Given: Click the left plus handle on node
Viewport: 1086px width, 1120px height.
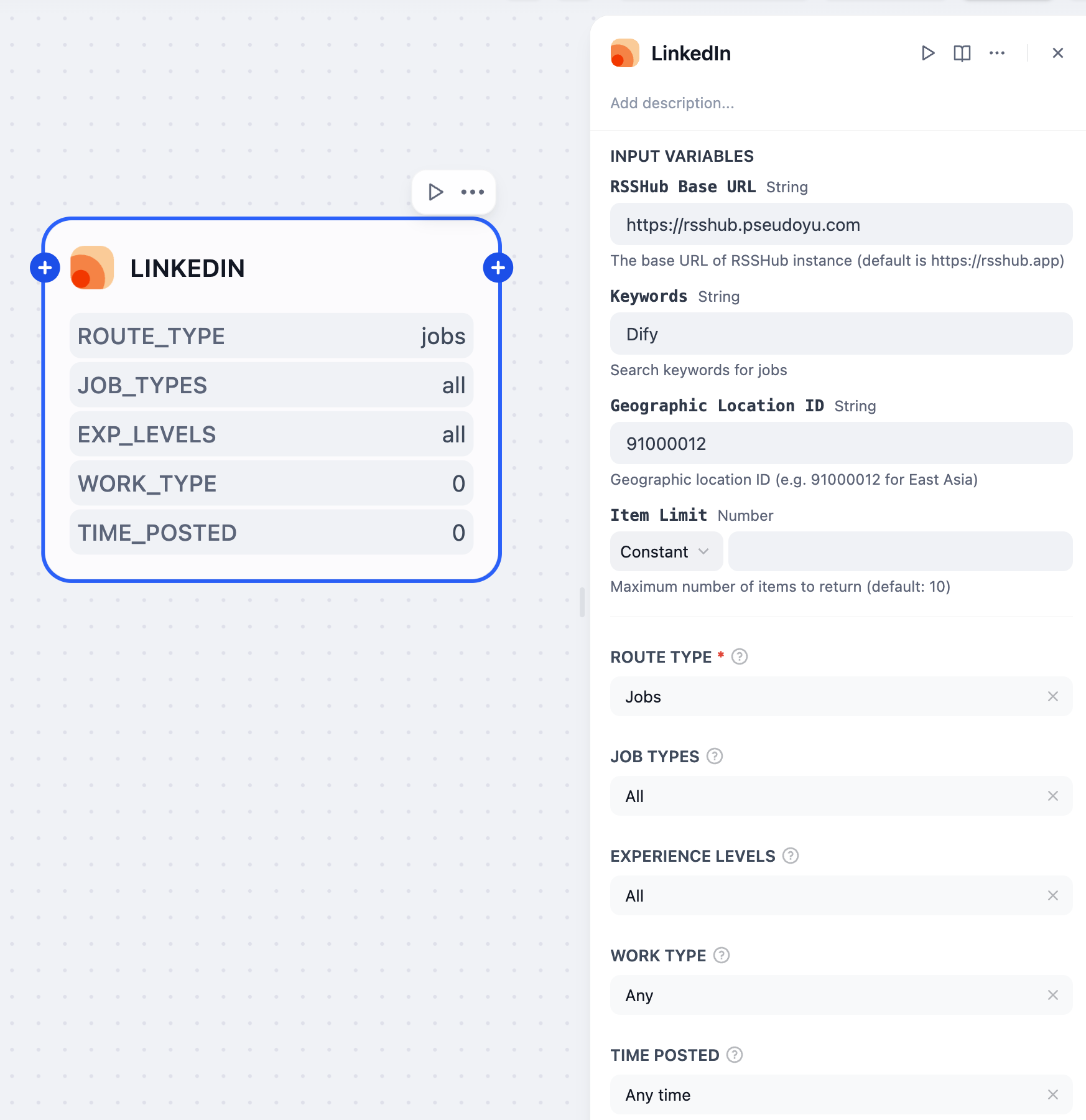Looking at the screenshot, I should [45, 268].
